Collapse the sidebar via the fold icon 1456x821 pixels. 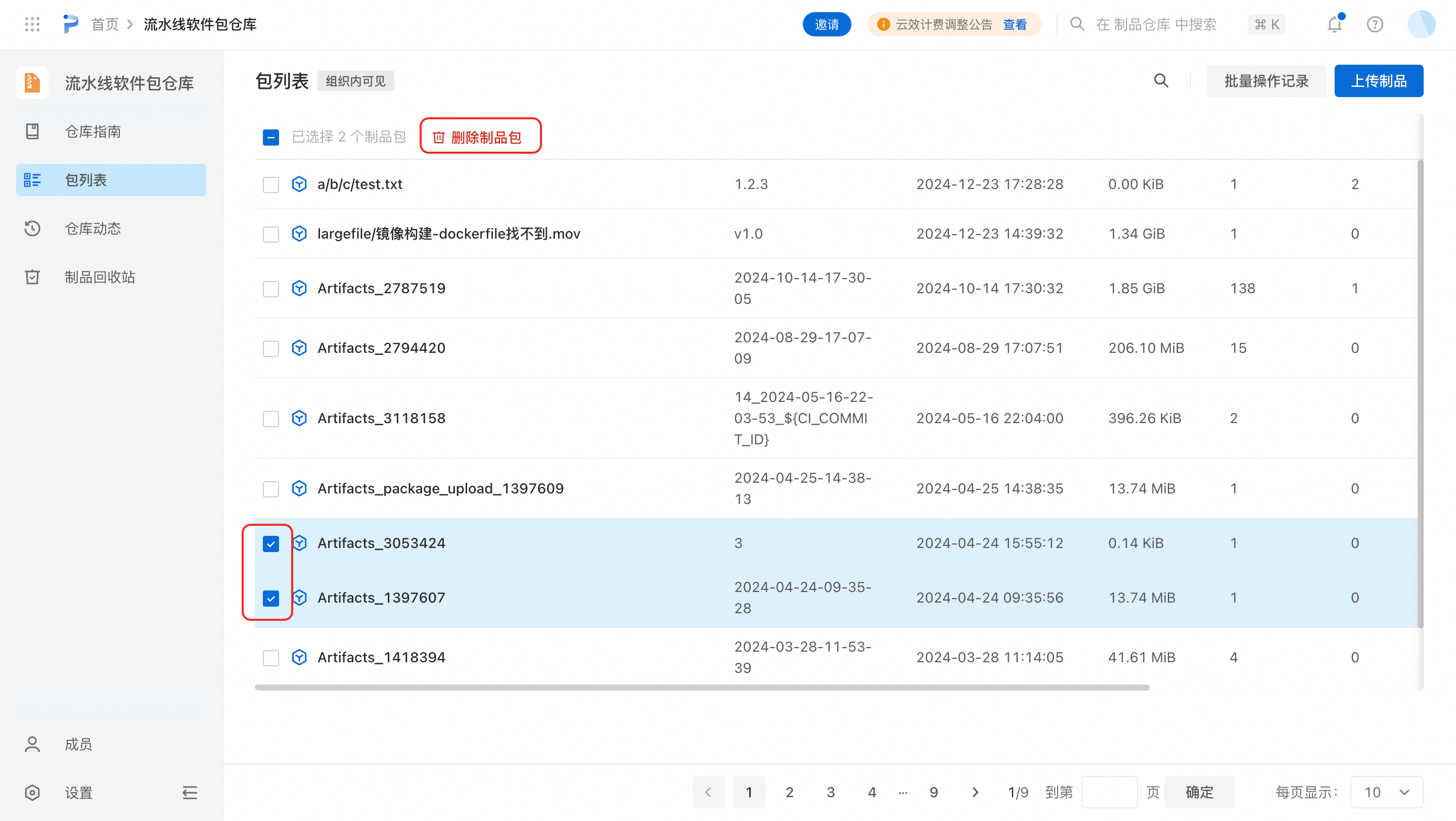click(190, 793)
